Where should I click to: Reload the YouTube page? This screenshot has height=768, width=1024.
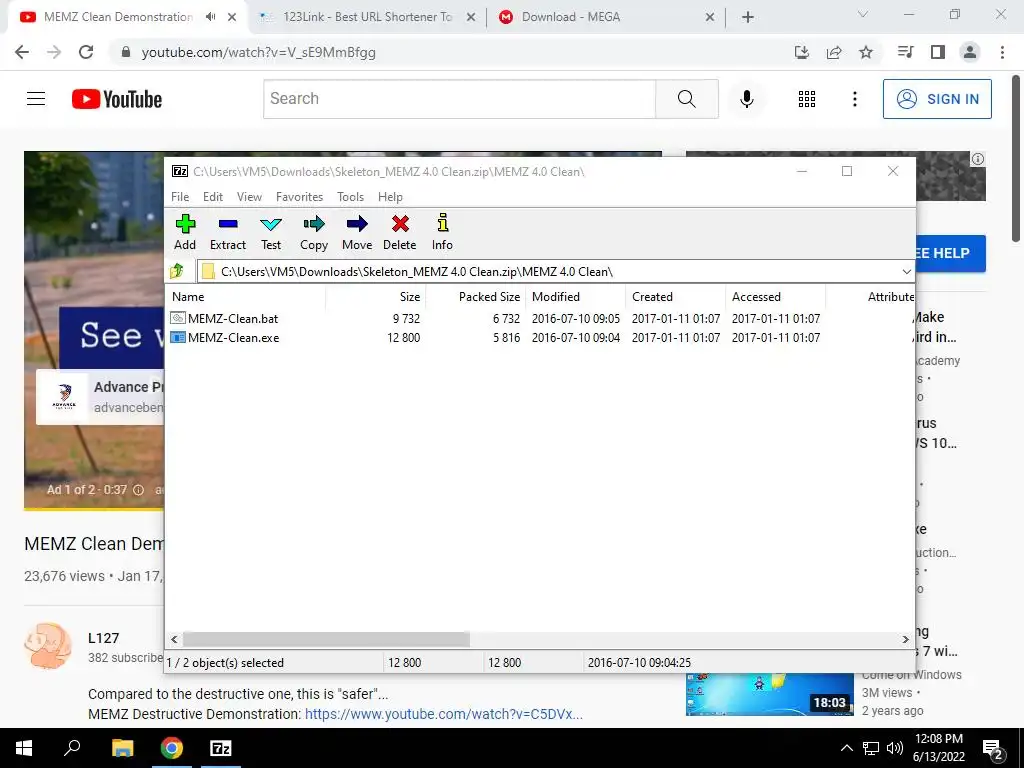[86, 52]
